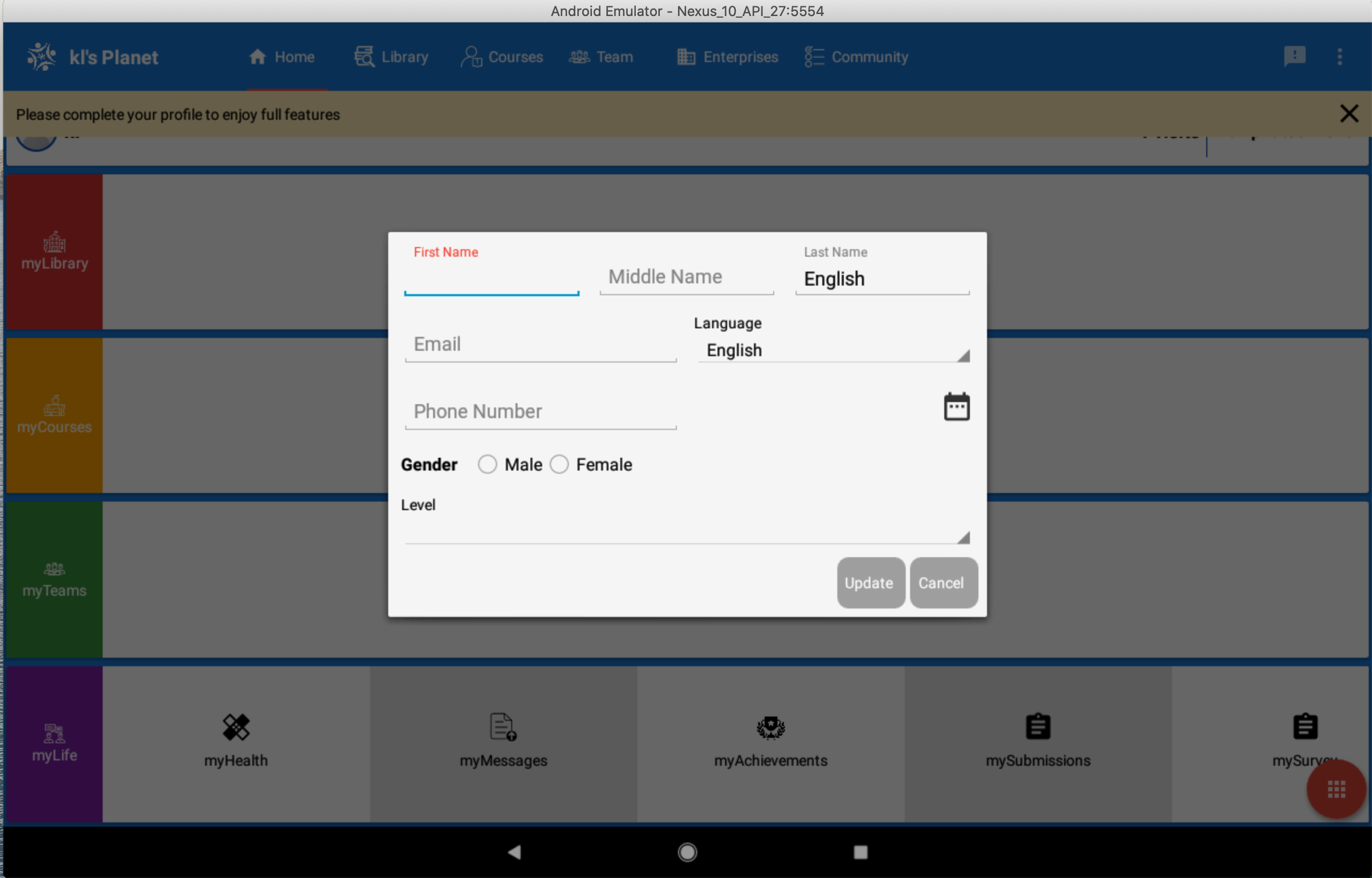This screenshot has height=878, width=1372.
Task: Open the mySubmissions section
Action: click(x=1037, y=741)
